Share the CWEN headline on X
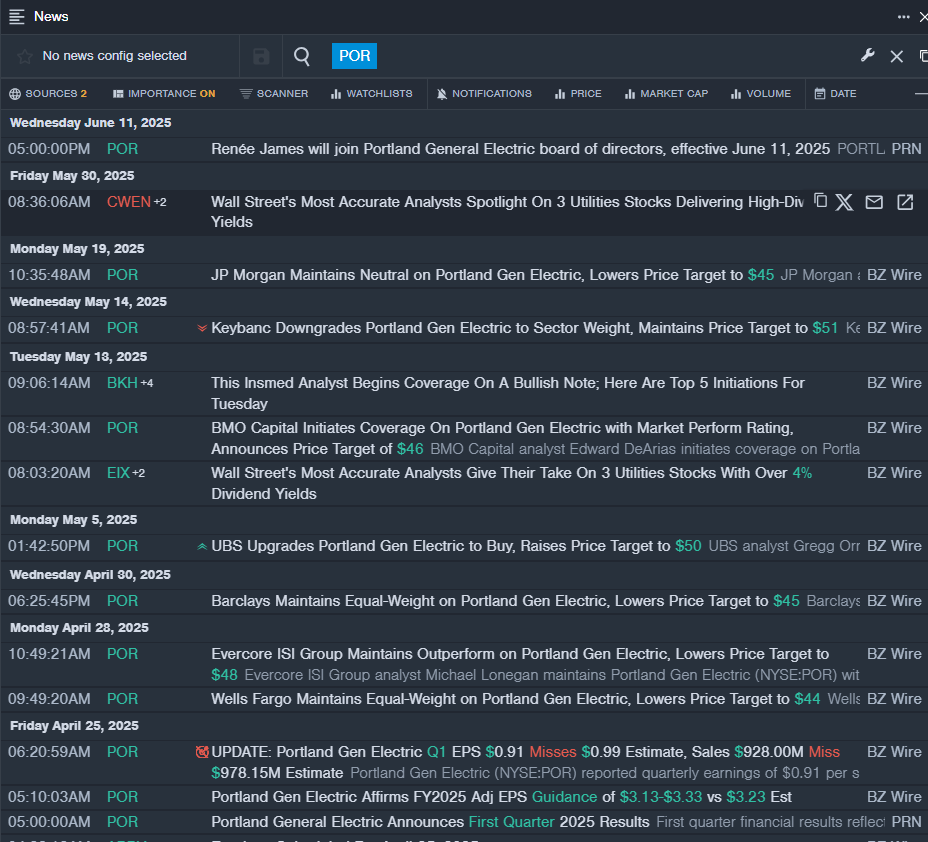The image size is (928, 842). click(x=845, y=202)
